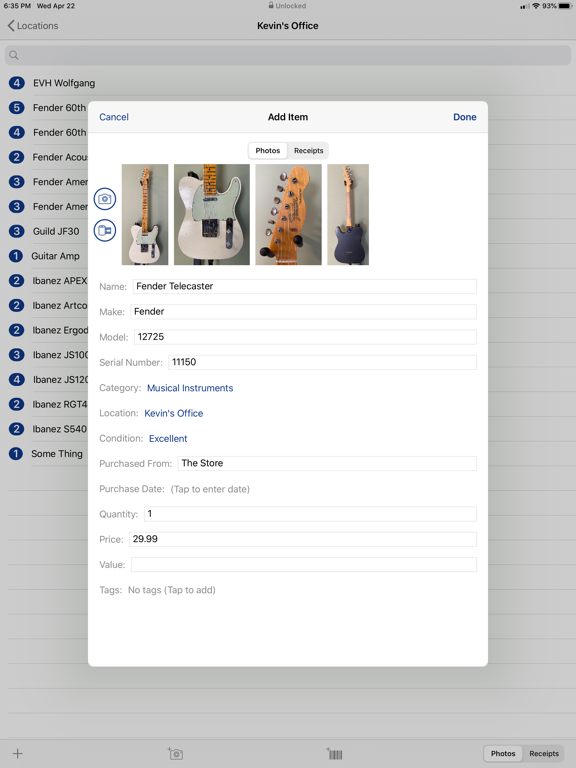This screenshot has width=576, height=768.
Task: Edit Purchased From field The Store
Action: 327,463
